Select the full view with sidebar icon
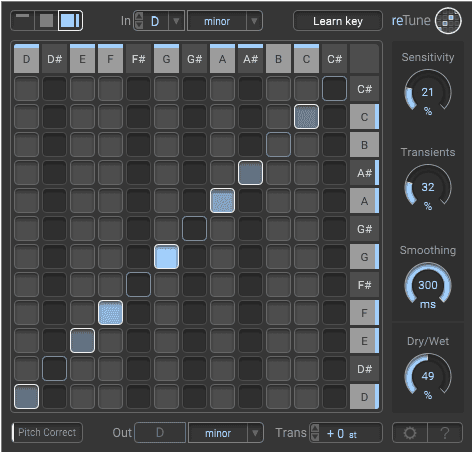 [70, 21]
